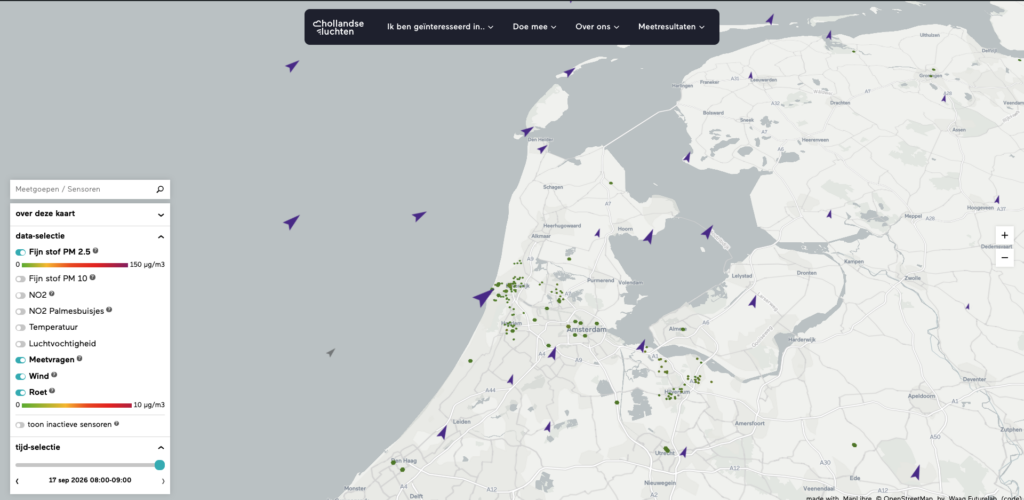The height and width of the screenshot is (500, 1024).
Task: Click wind arrow near Hoorn
Action: pos(648,236)
